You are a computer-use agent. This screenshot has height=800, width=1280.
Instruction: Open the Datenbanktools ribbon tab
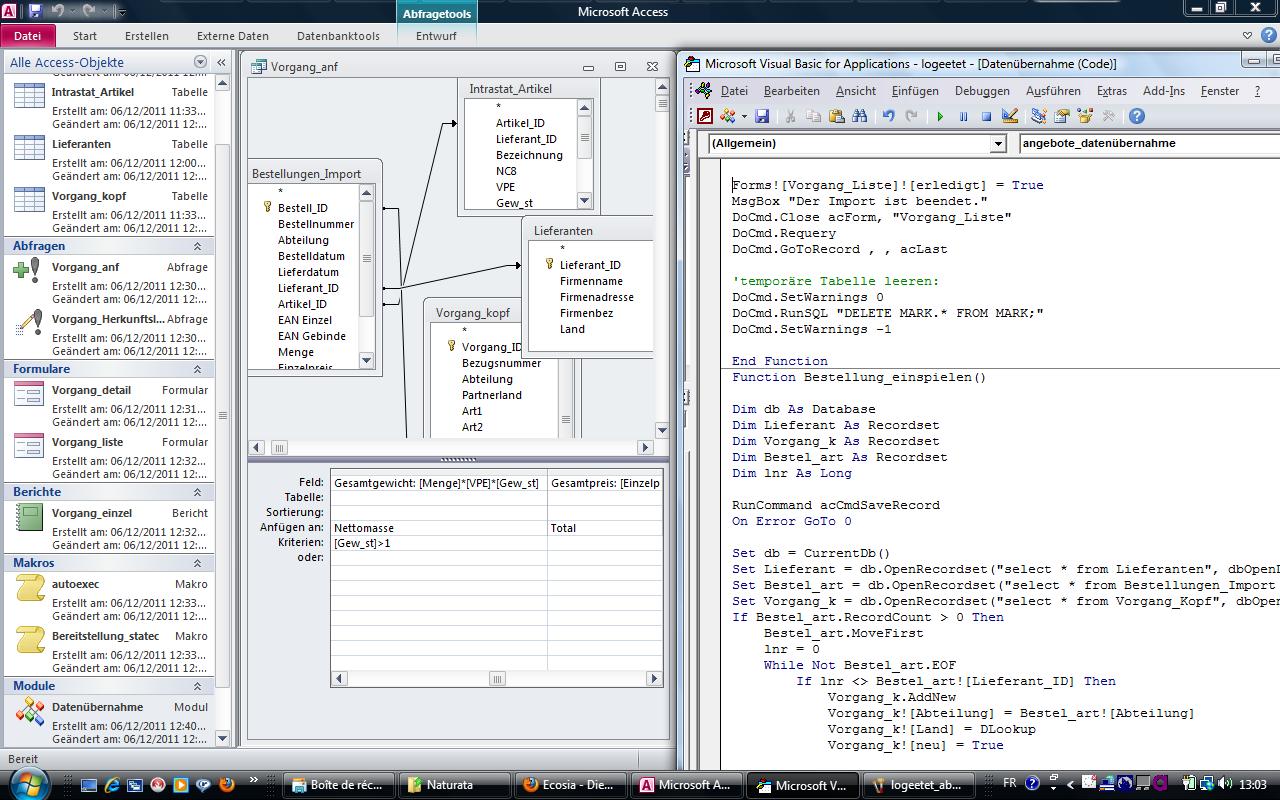coord(338,35)
